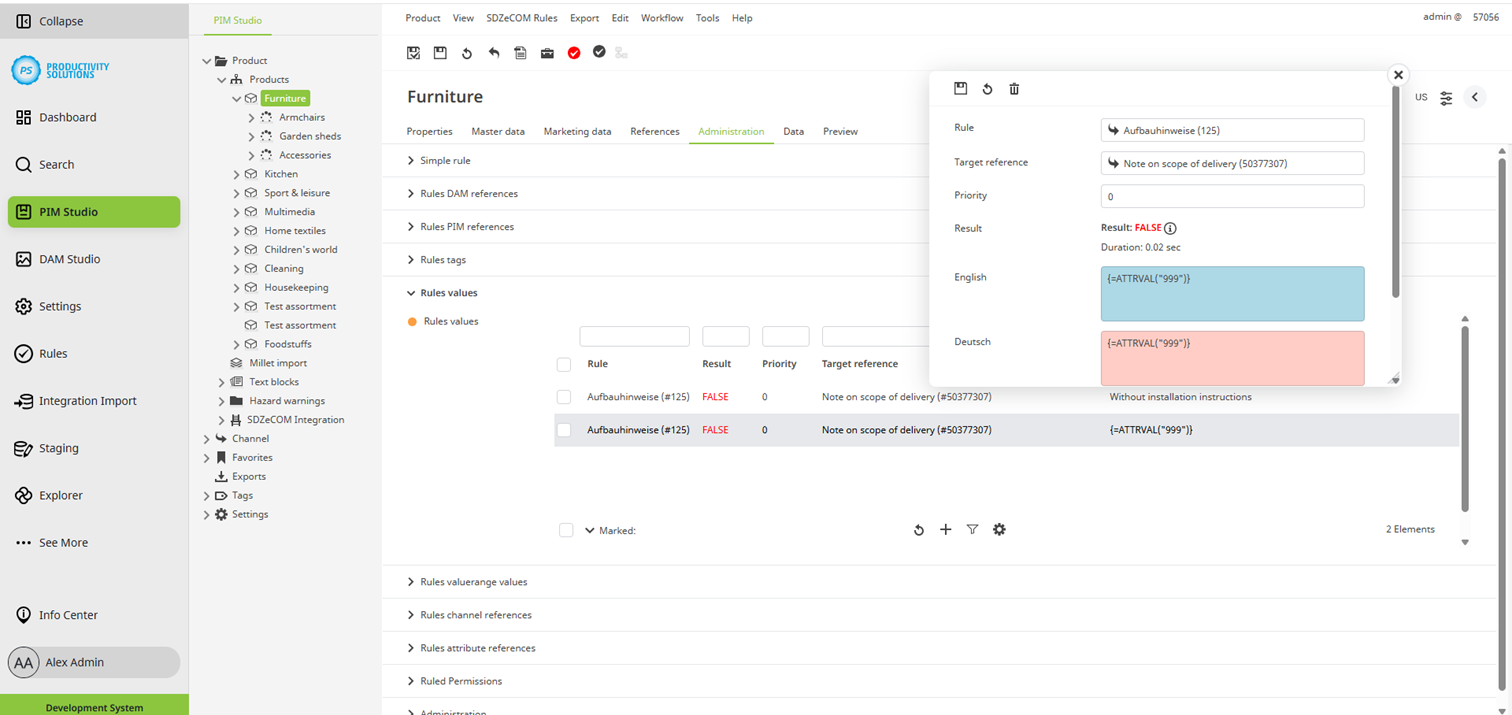Expand the Kitchen tree node
Image resolution: width=1512 pixels, height=715 pixels.
(237, 174)
